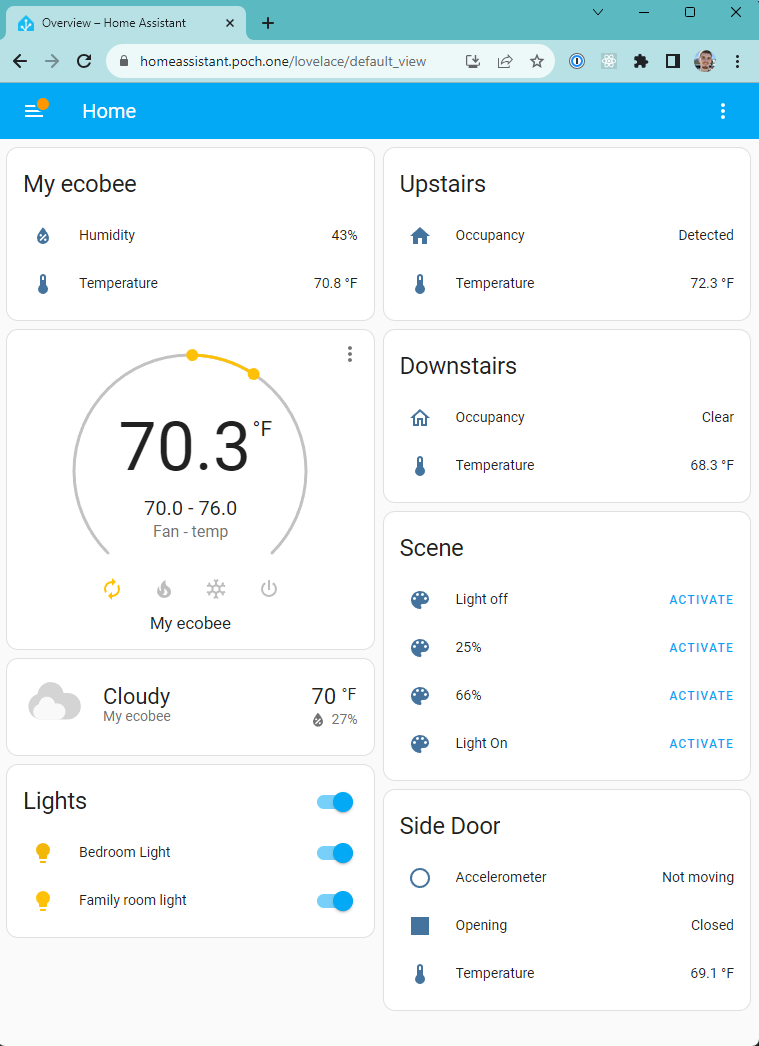Click the 70.3 °F current temperature reading
Image resolution: width=759 pixels, height=1046 pixels.
pos(195,446)
